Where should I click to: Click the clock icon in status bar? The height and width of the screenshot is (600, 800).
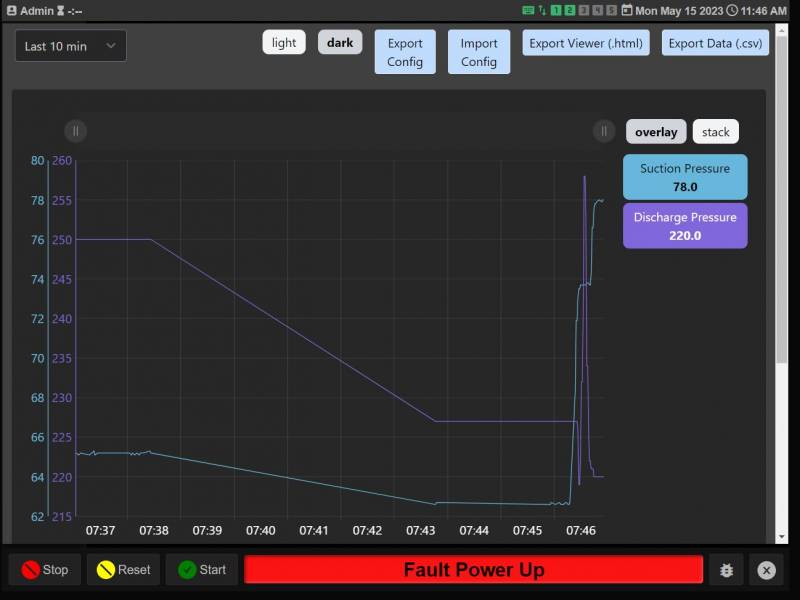732,11
